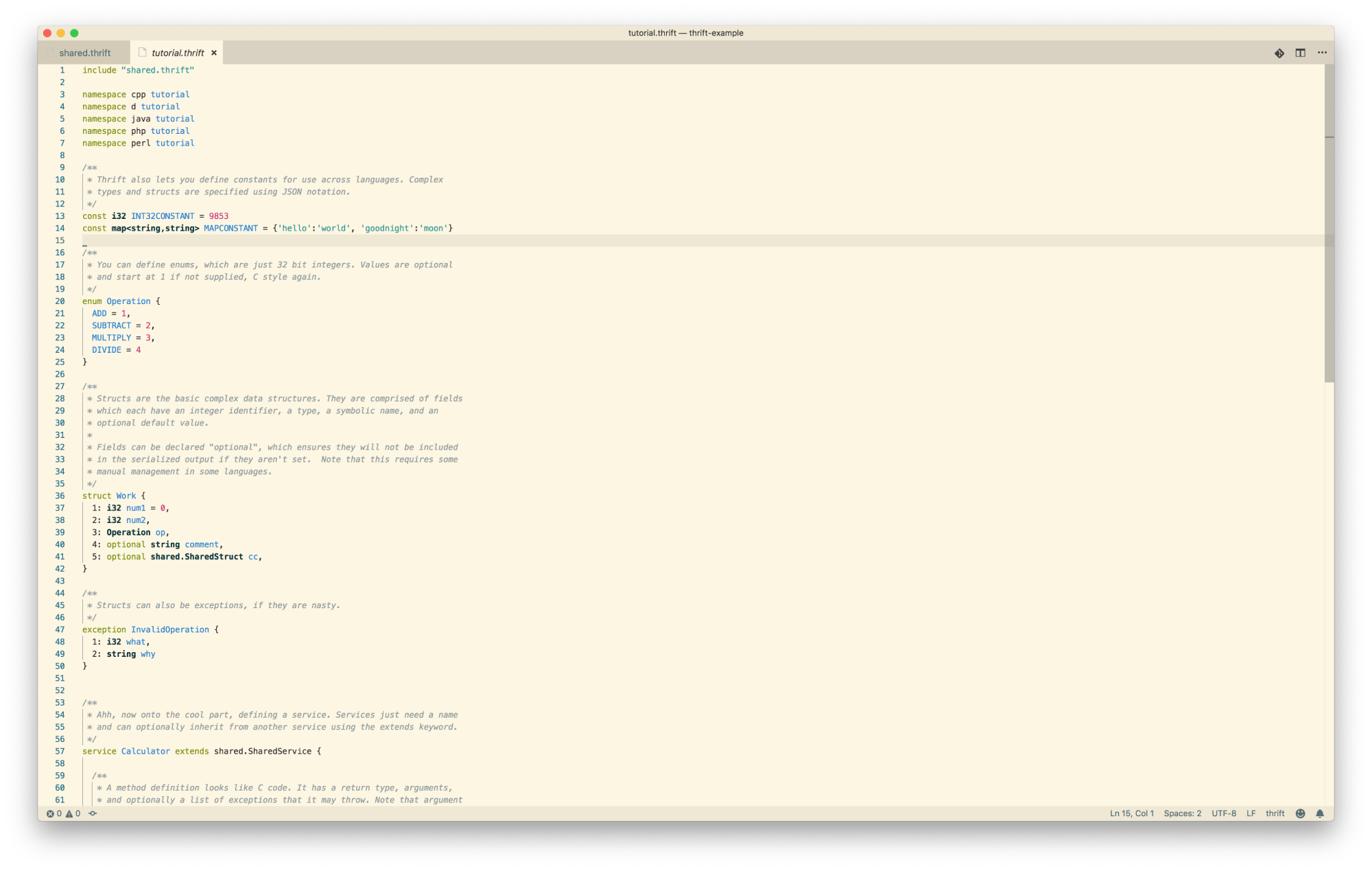This screenshot has height=871, width=1372.
Task: Close the tutorial.thrift tab
Action: coord(214,53)
